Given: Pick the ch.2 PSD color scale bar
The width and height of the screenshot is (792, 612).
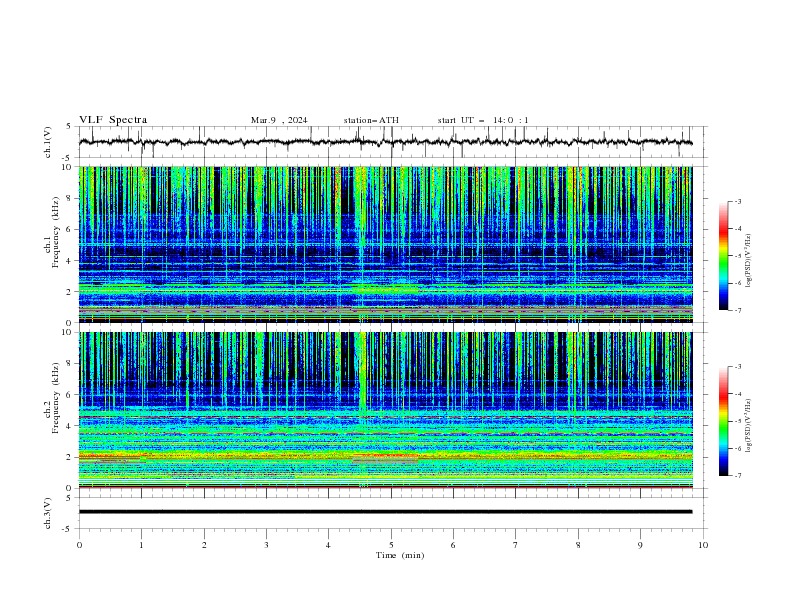Looking at the screenshot, I should [723, 421].
